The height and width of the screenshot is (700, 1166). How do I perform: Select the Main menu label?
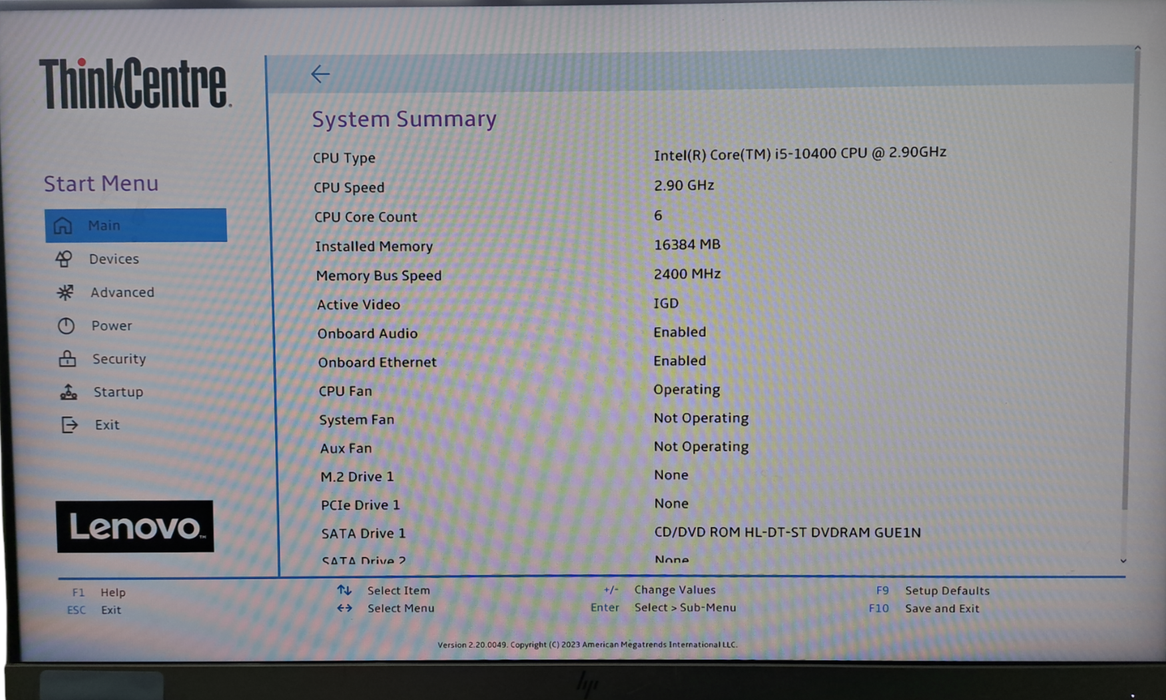point(104,225)
